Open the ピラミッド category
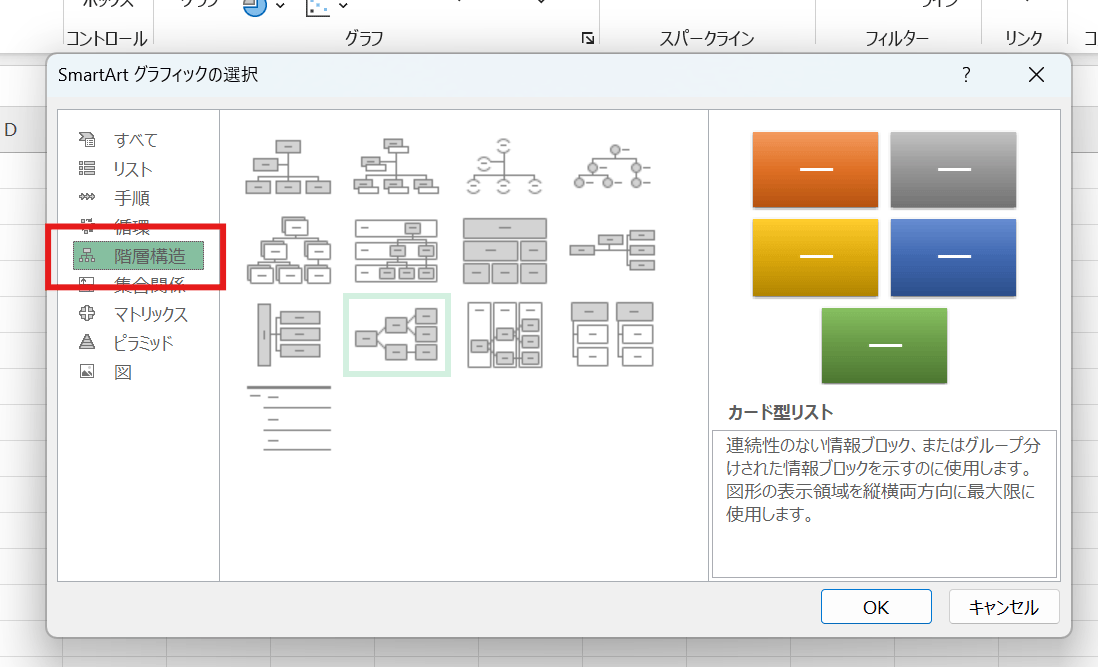 pyautogui.click(x=144, y=343)
